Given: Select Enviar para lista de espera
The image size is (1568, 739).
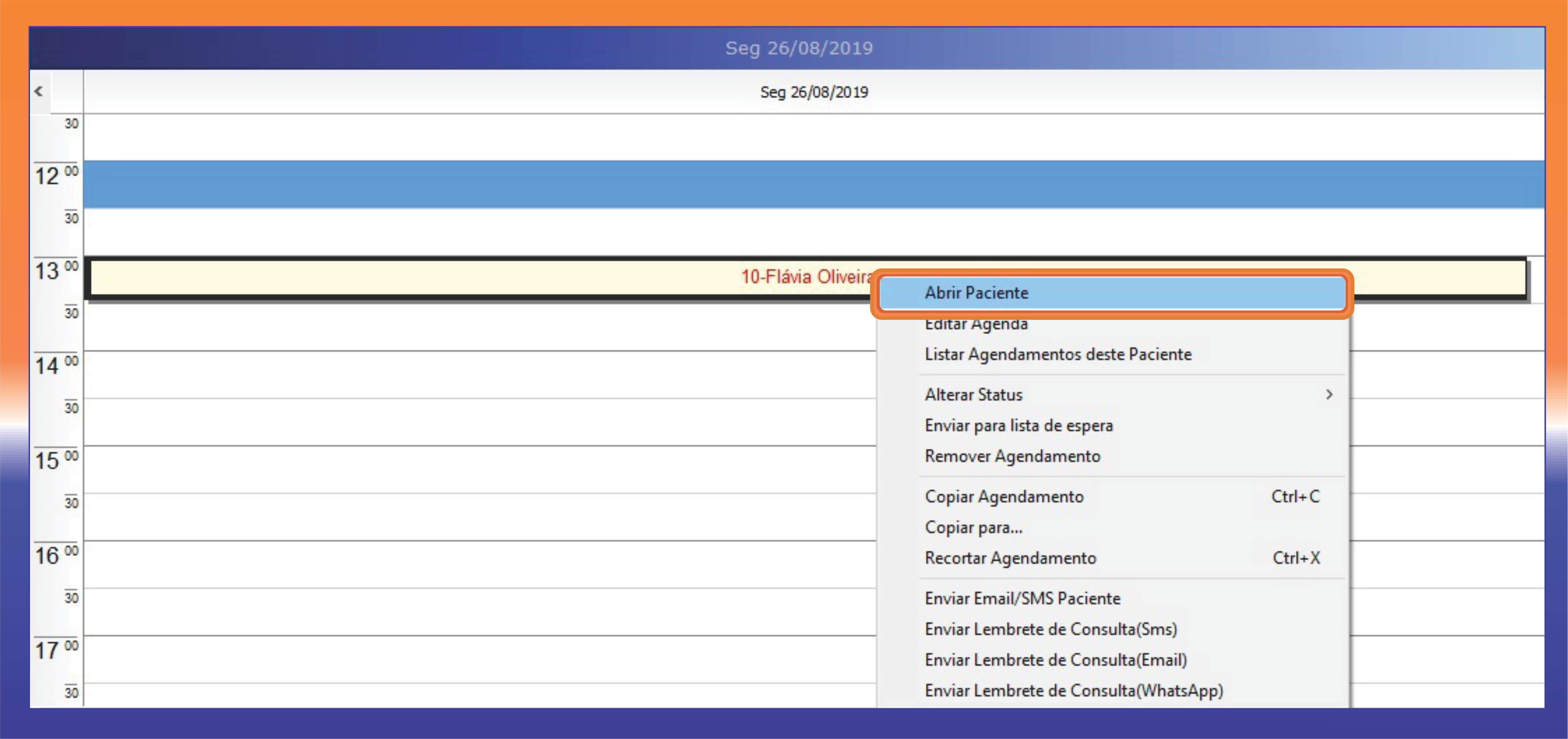Looking at the screenshot, I should point(1018,425).
